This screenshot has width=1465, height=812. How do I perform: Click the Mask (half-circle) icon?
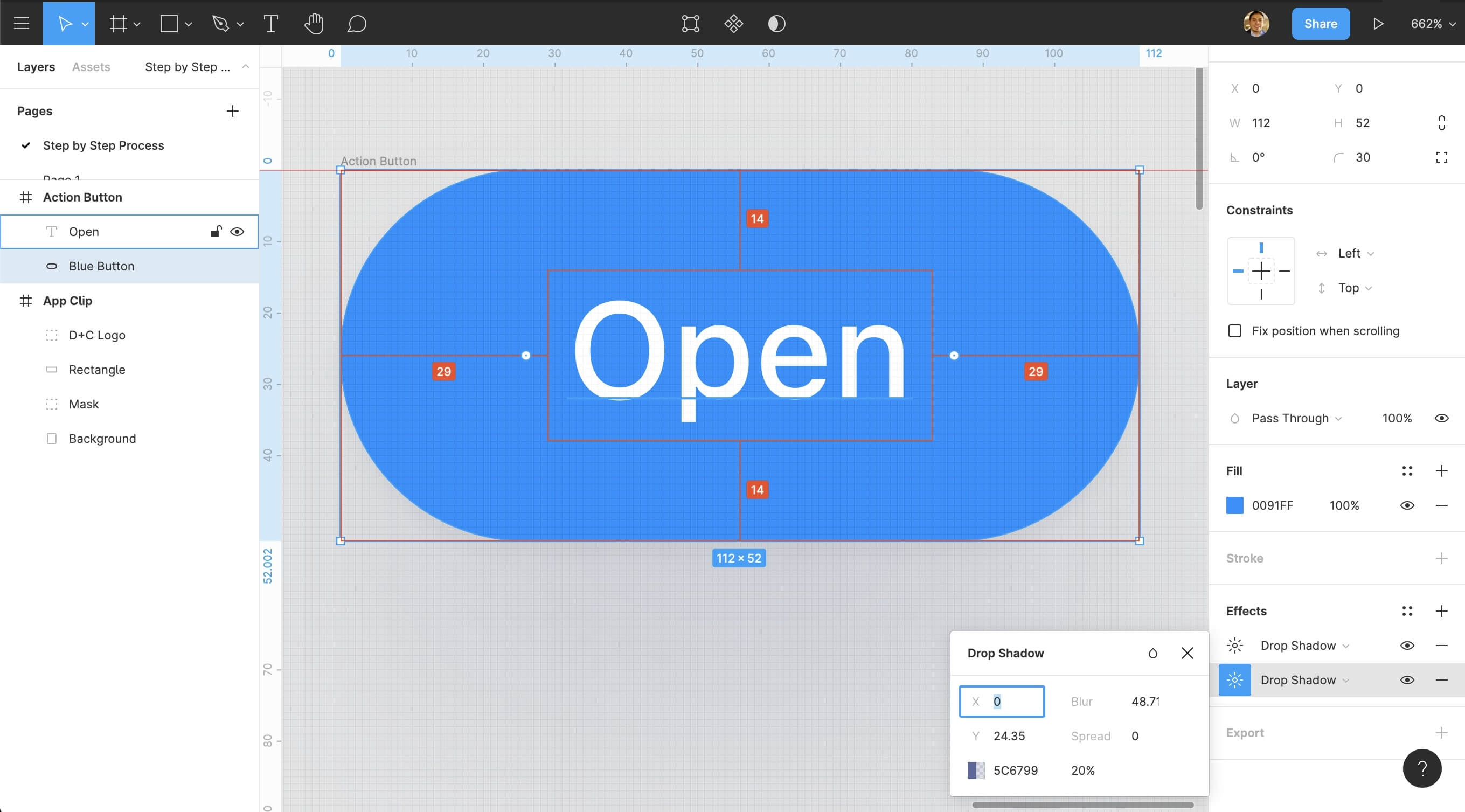coord(776,24)
